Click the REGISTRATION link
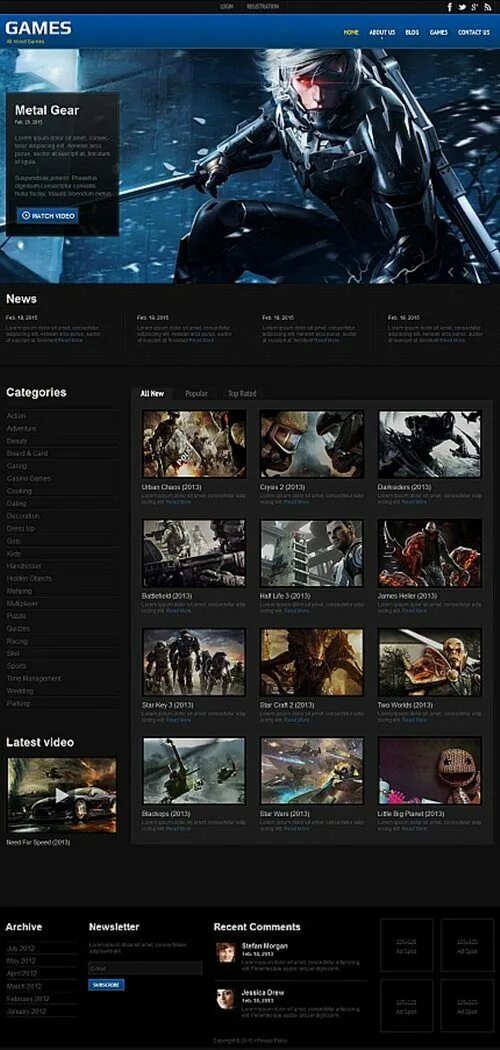 pos(262,7)
